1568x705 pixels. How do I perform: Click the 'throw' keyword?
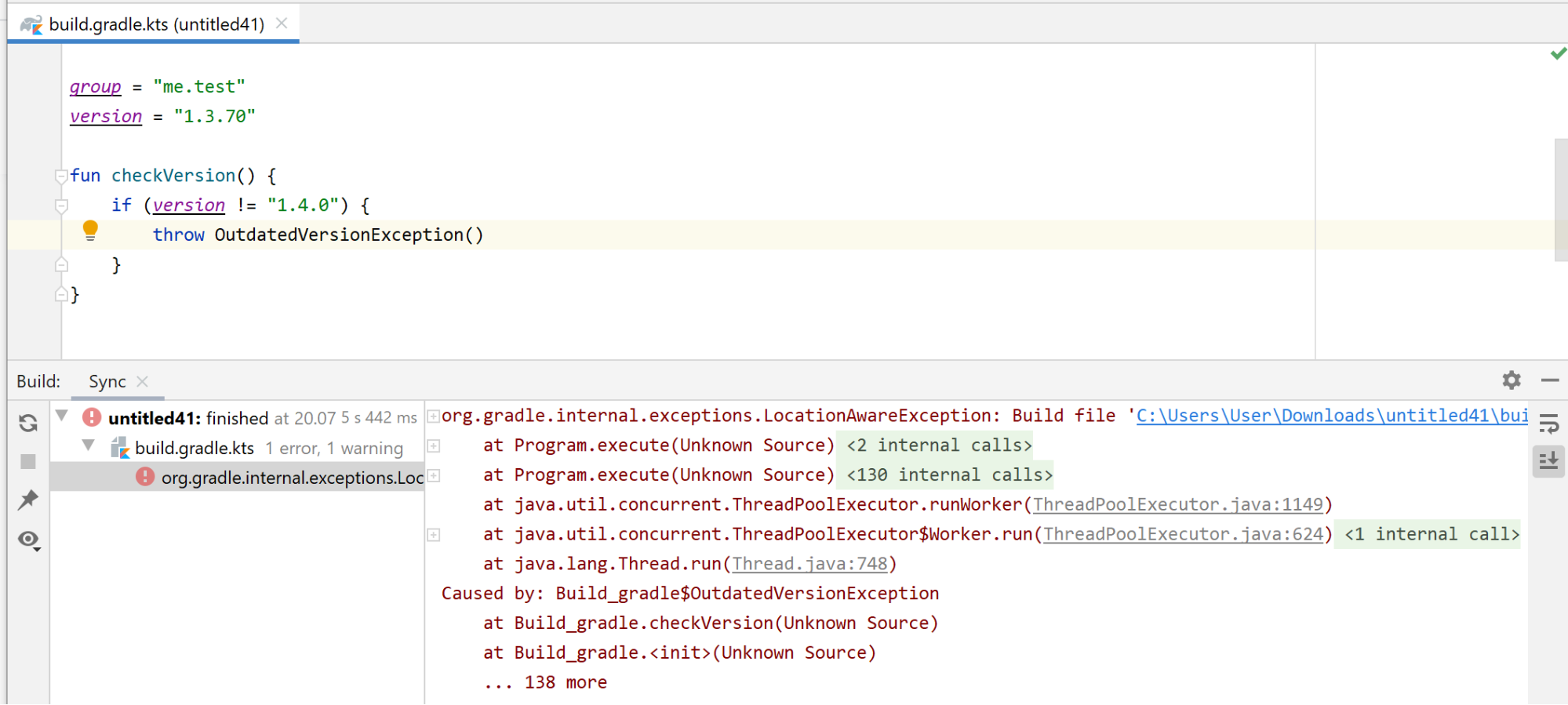tap(178, 235)
